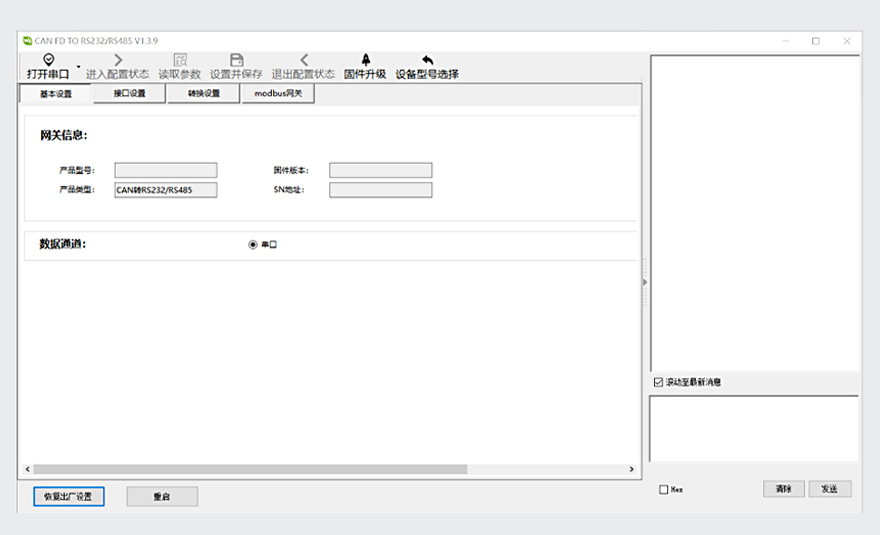Click the 产品类型 input field

coord(165,190)
